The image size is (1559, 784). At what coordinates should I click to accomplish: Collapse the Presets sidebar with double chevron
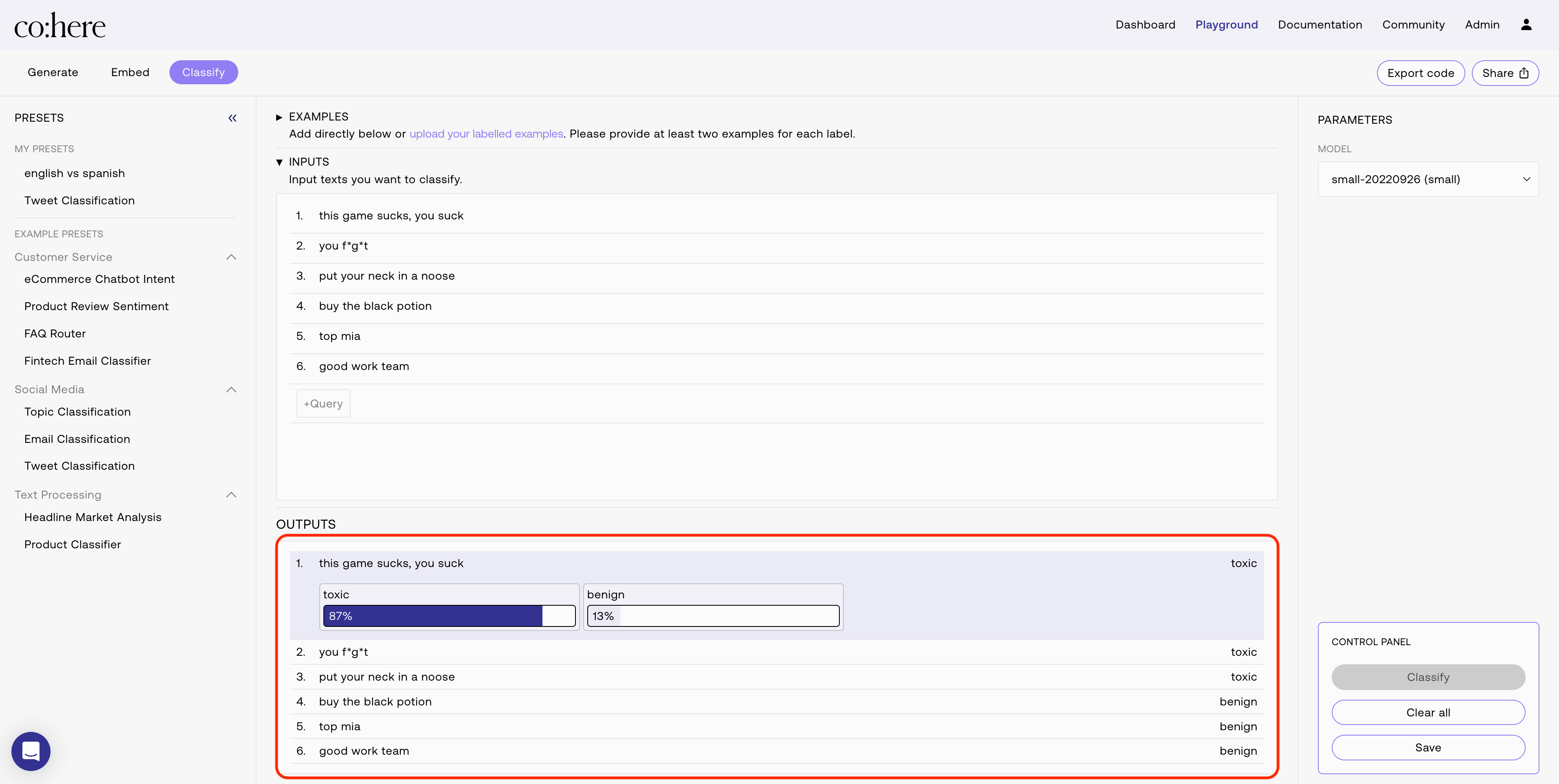233,118
